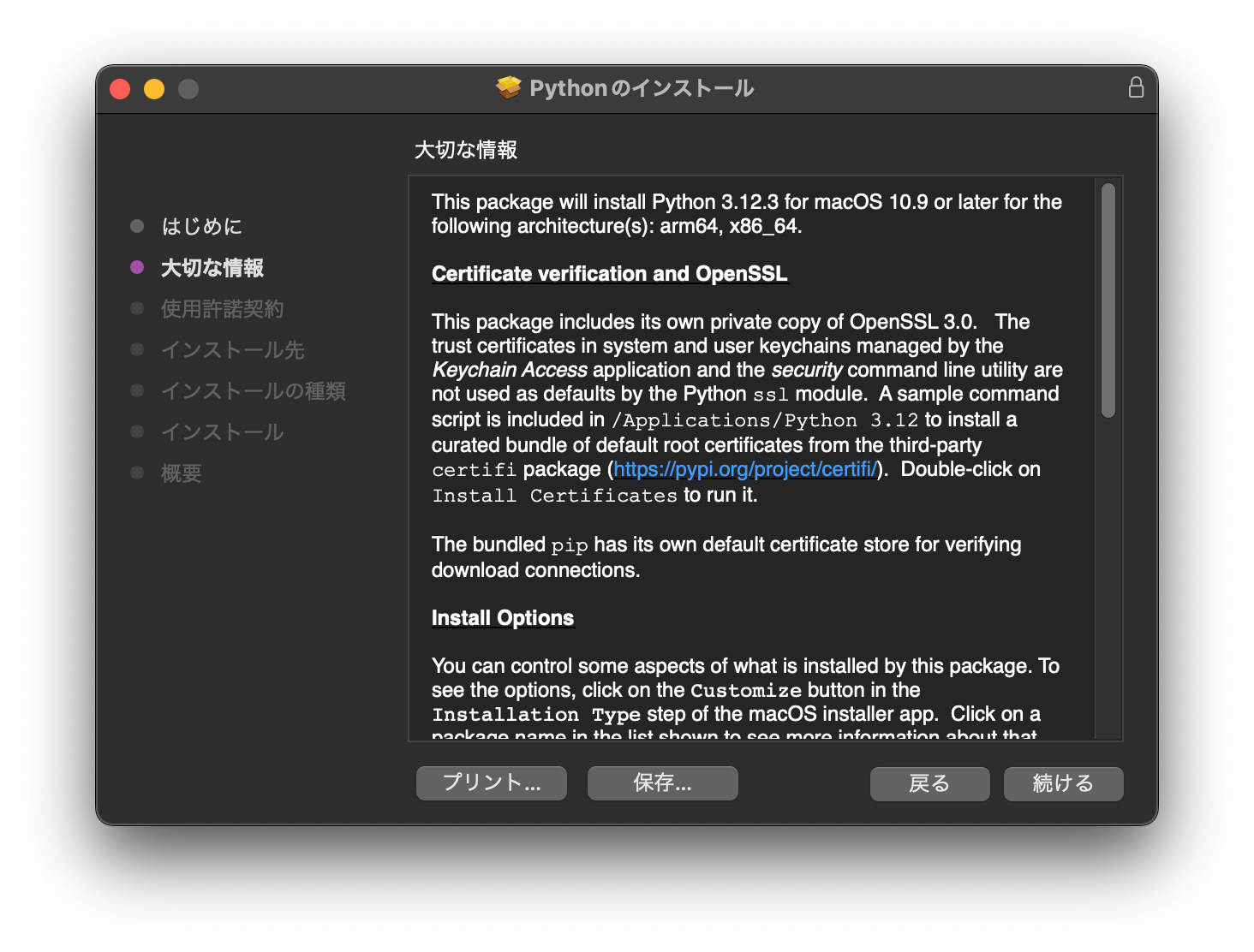Click the 使用許諾契約 step dot
1254x952 pixels.
coord(137,308)
